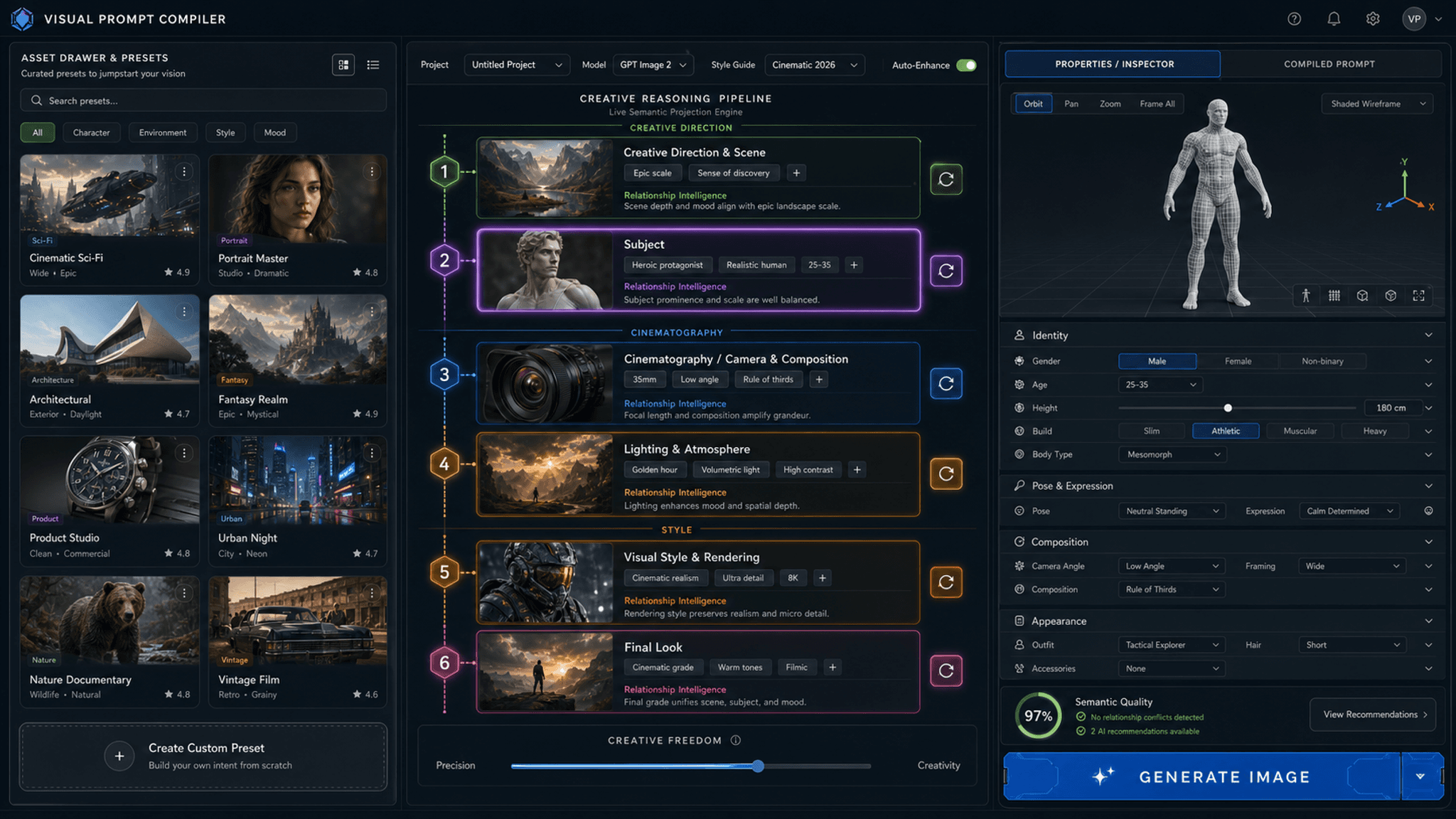Add a tag to Creative Direction & Scene
1456x819 pixels.
tap(796, 173)
